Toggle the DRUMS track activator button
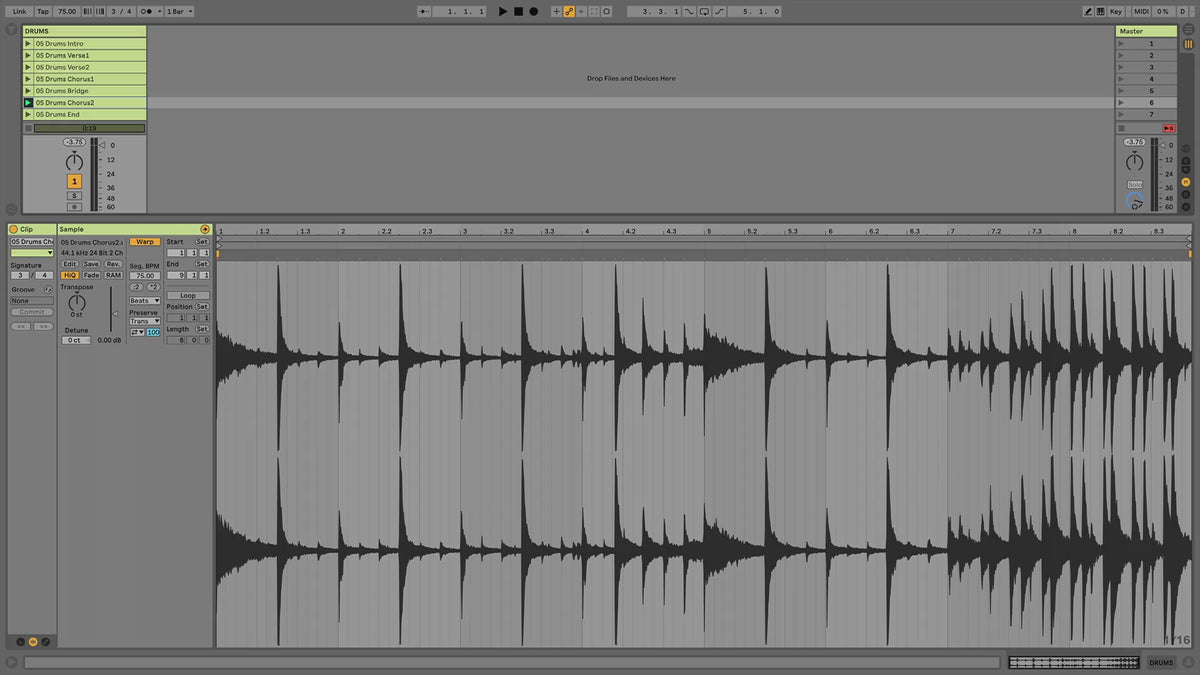Image resolution: width=1200 pixels, height=675 pixels. pyautogui.click(x=74, y=181)
